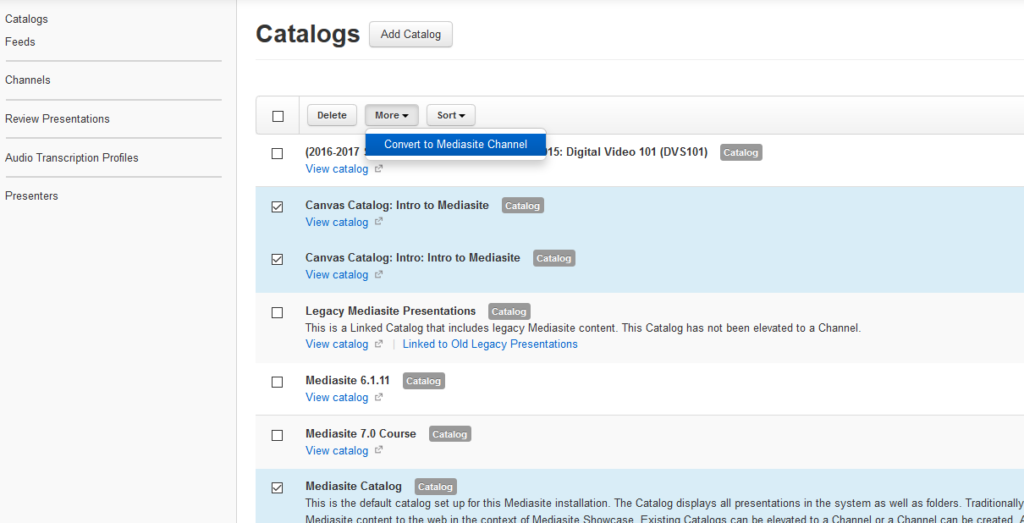Open Review Presentations in the sidebar
Screen dimensions: 1024x523
click(x=57, y=119)
